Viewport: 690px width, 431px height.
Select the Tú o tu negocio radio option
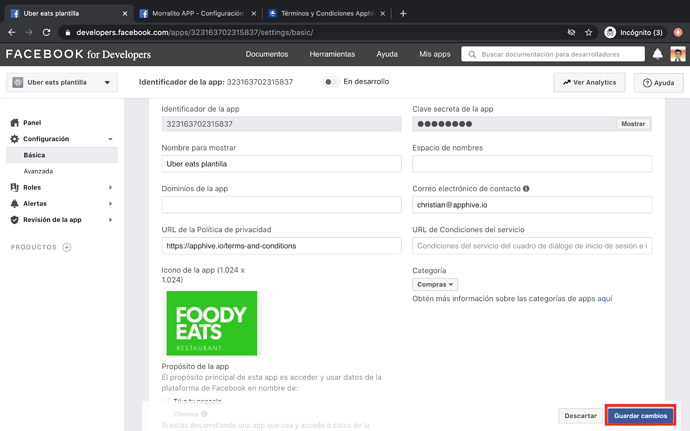[x=166, y=400]
